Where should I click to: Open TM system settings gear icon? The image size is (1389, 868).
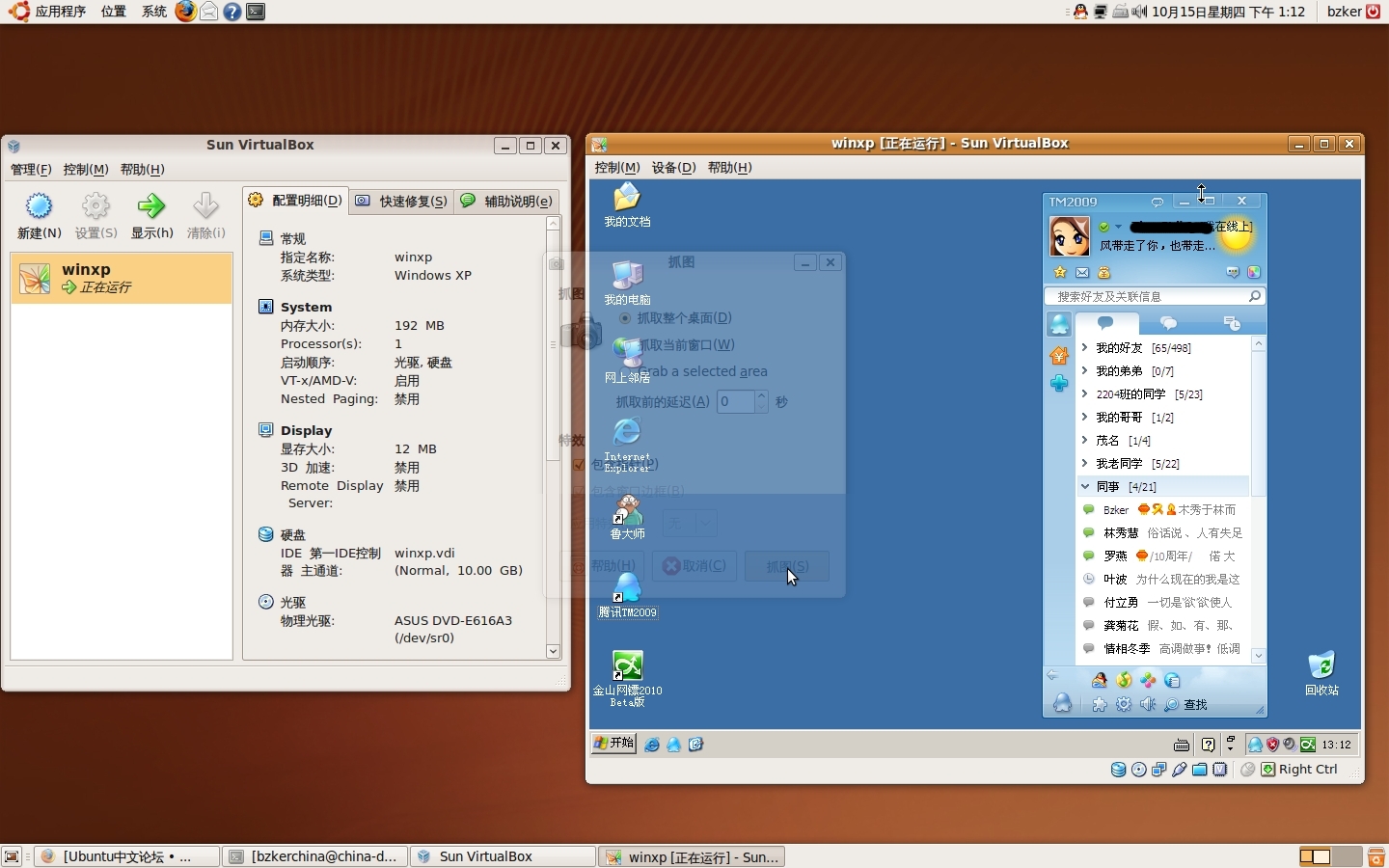pyautogui.click(x=1124, y=705)
